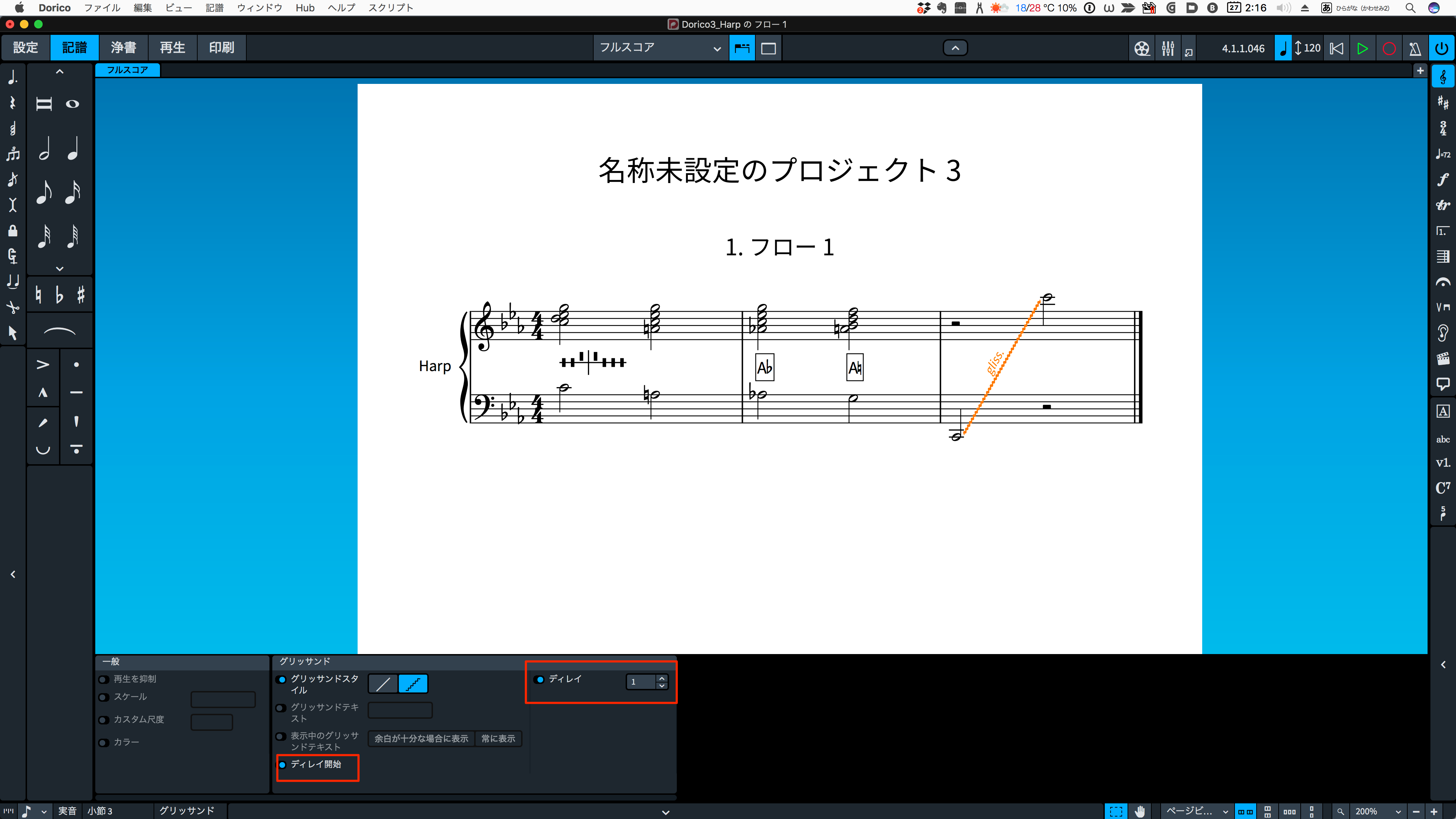Select the sharp accidental icon

81,294
